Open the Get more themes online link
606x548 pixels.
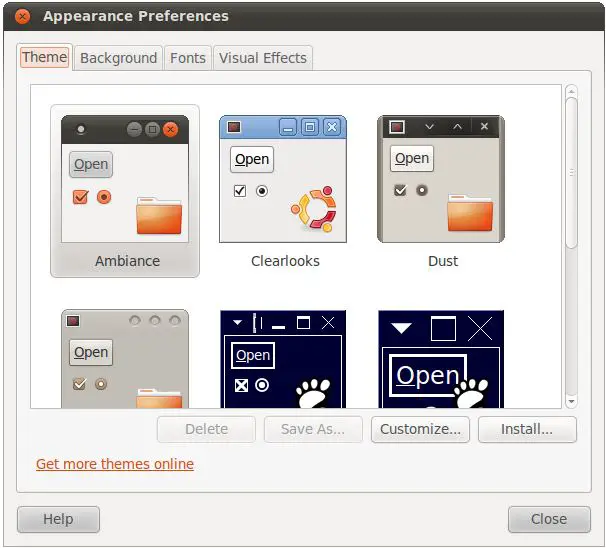115,464
